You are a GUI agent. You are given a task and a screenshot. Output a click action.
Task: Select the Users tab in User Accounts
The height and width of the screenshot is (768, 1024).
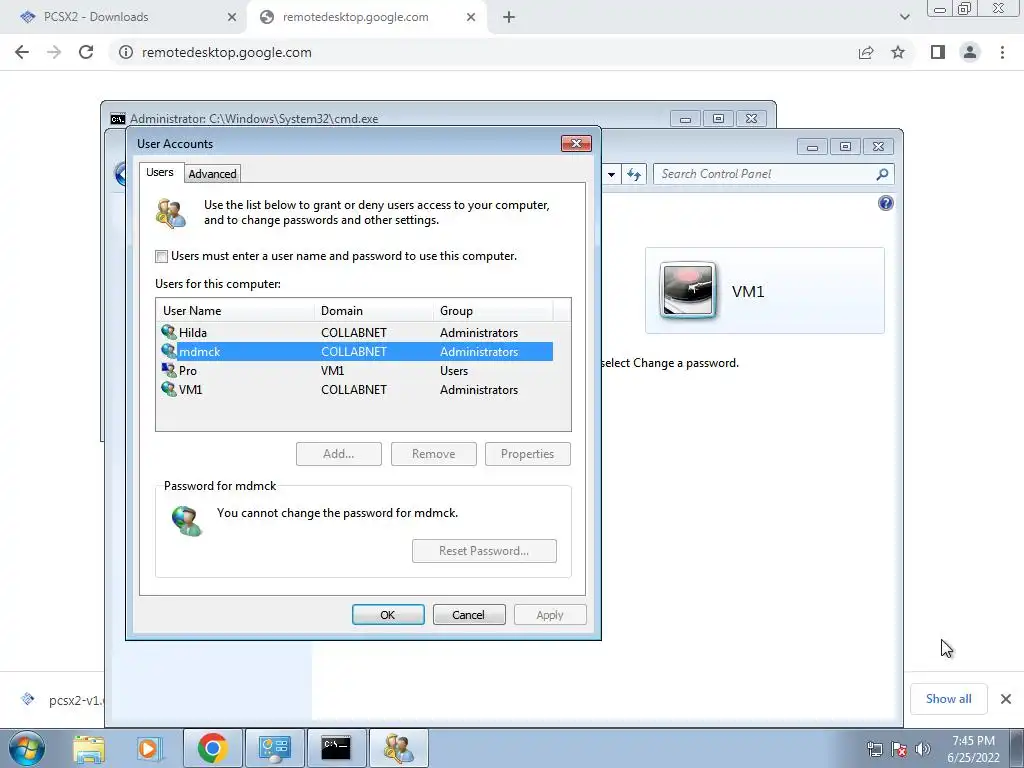click(160, 172)
